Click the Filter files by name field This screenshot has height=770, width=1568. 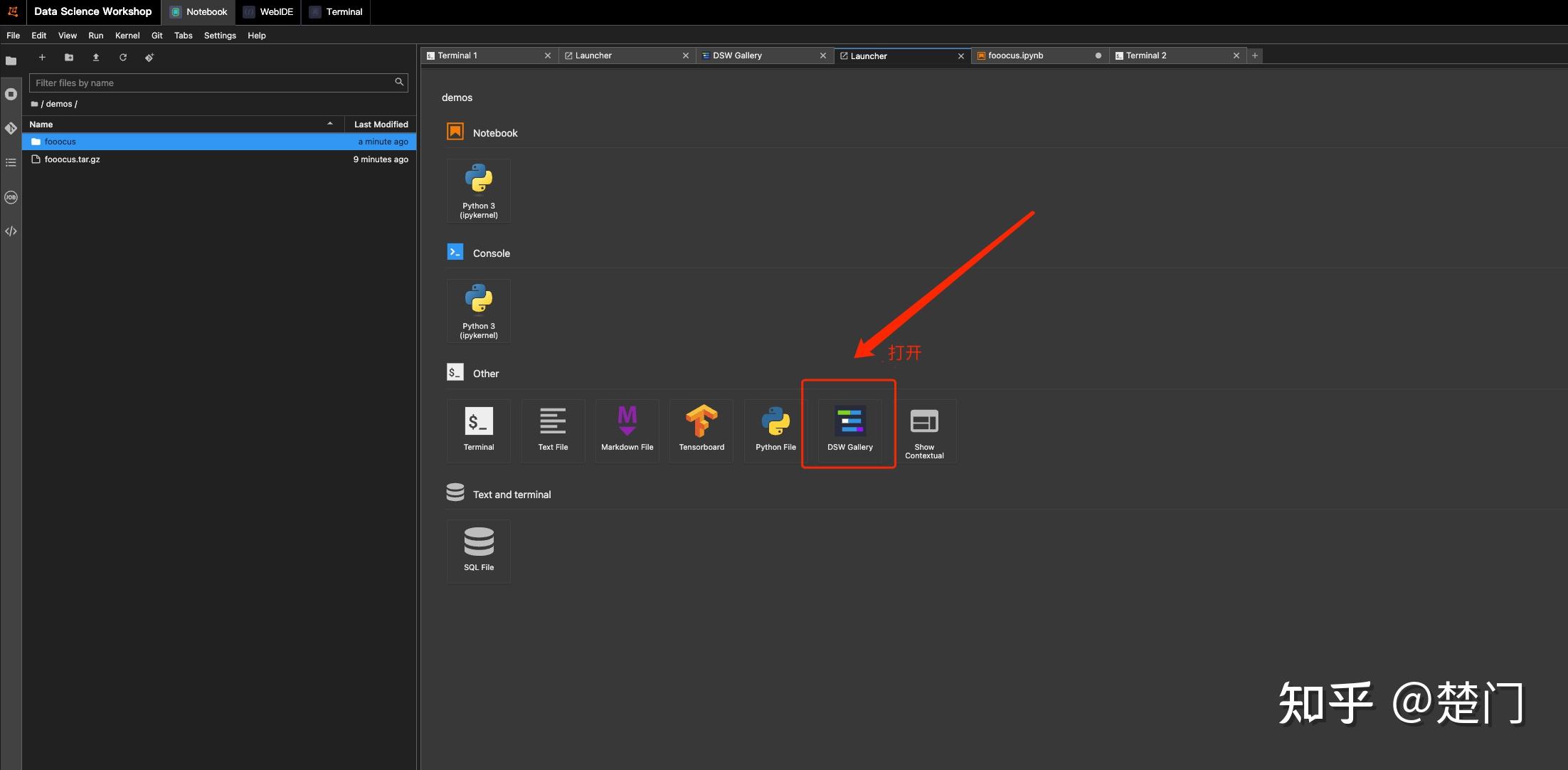(x=213, y=83)
